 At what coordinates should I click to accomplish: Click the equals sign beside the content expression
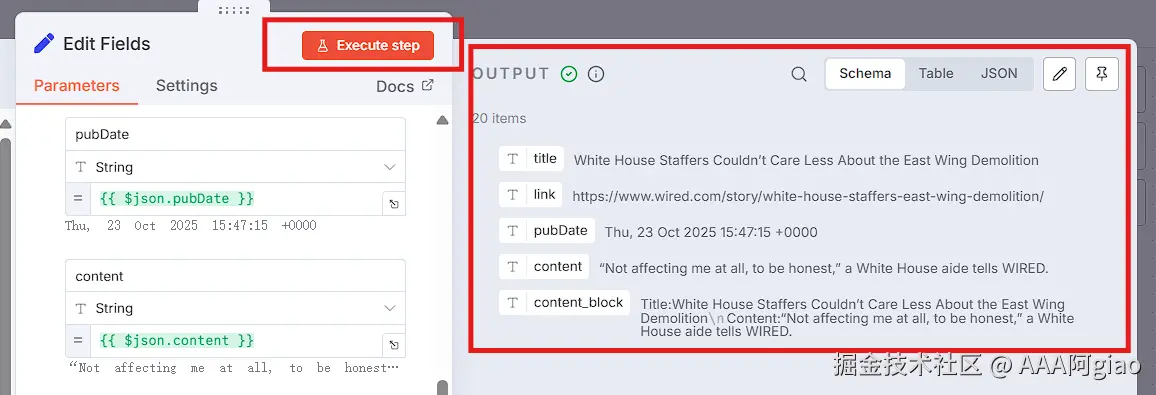tap(78, 340)
